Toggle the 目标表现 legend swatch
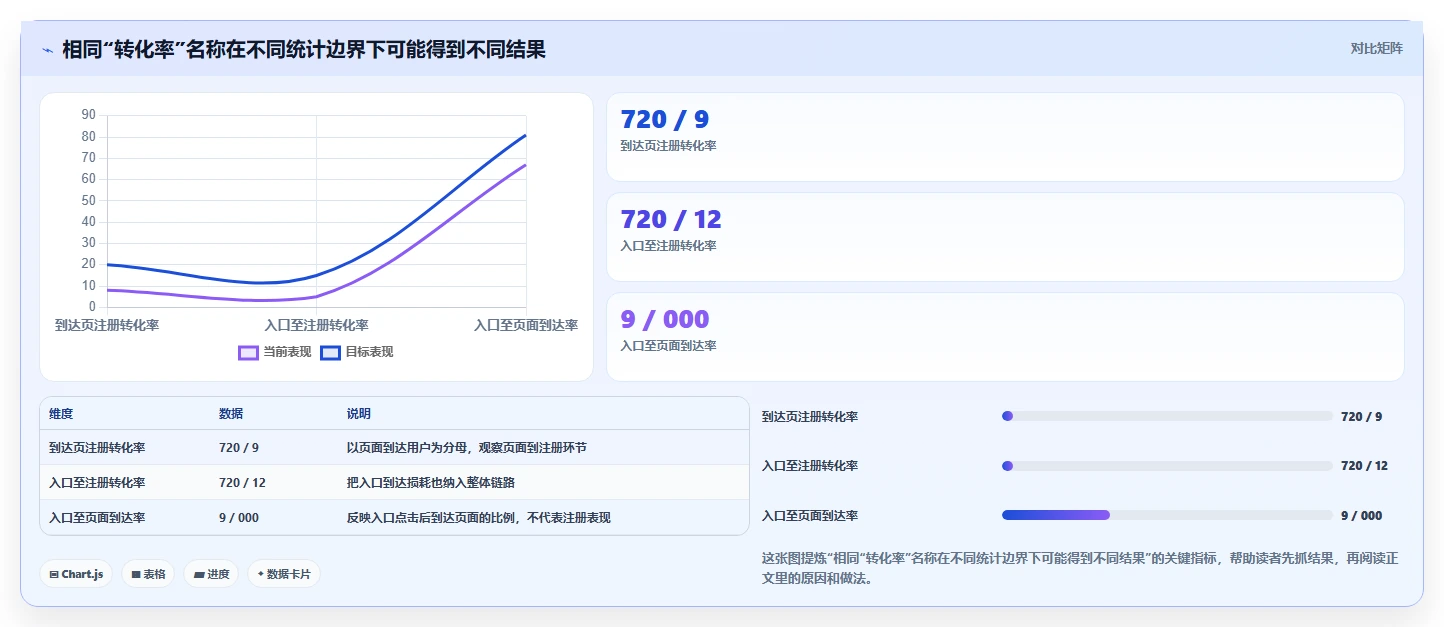Image resolution: width=1444 pixels, height=627 pixels. [331, 352]
